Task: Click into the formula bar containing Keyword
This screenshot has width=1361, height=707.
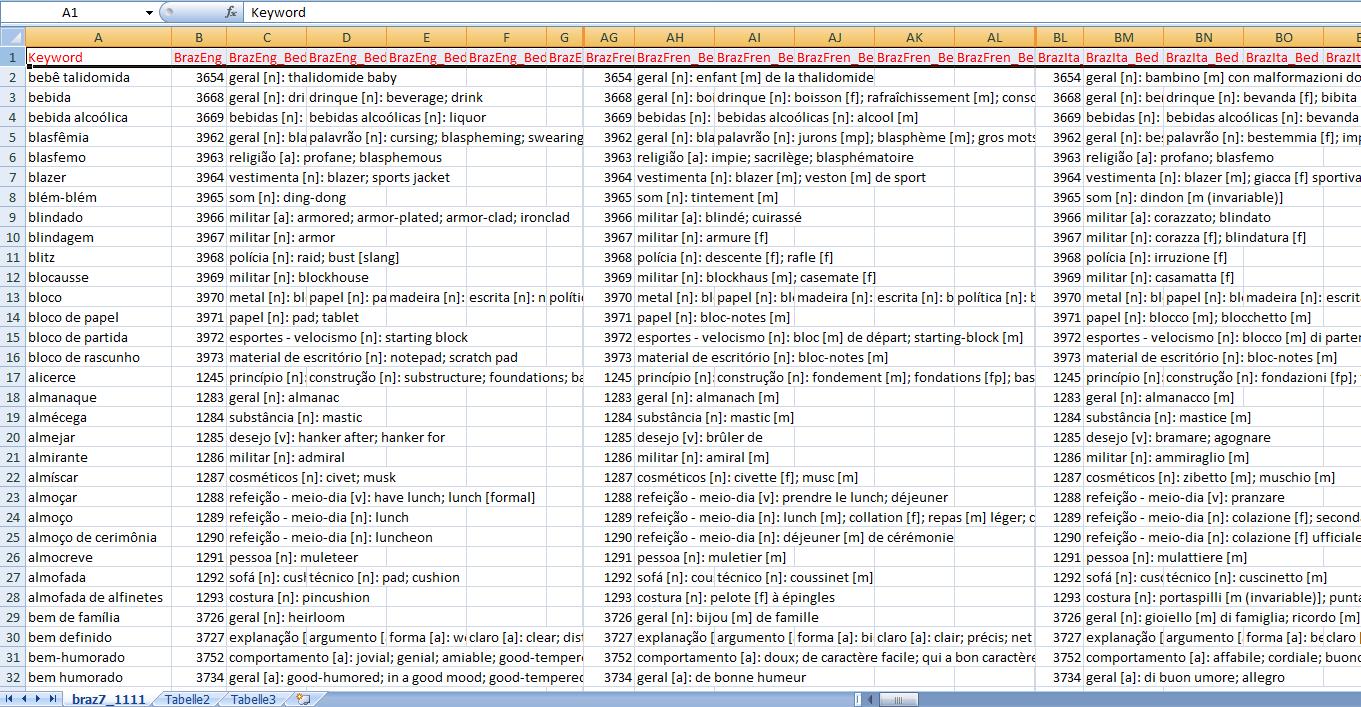Action: (x=800, y=13)
